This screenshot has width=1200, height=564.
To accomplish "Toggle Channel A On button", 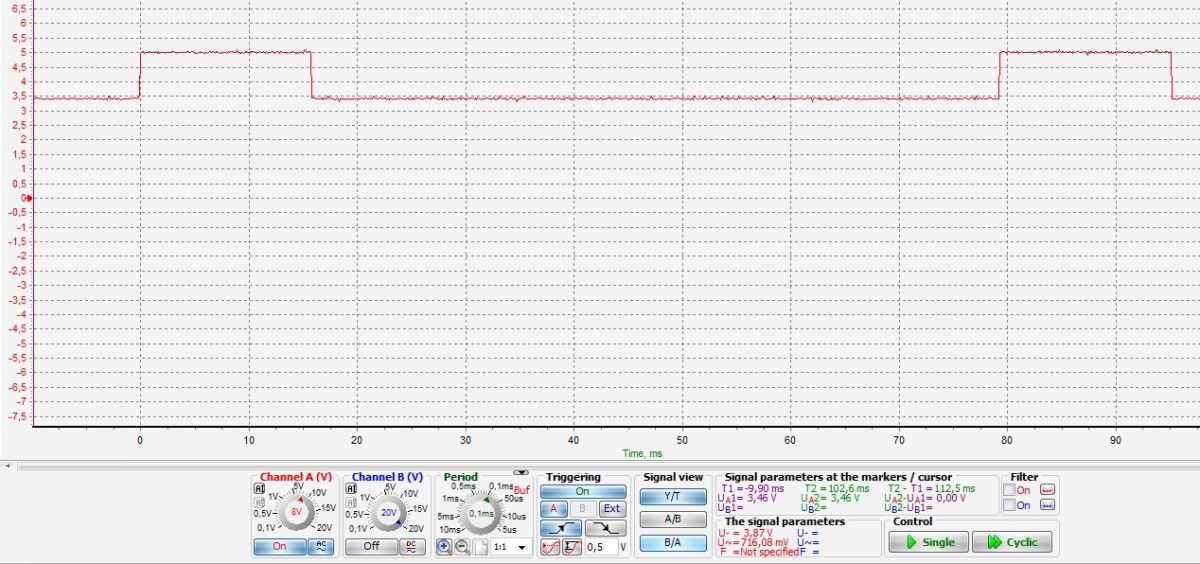I will [x=279, y=547].
